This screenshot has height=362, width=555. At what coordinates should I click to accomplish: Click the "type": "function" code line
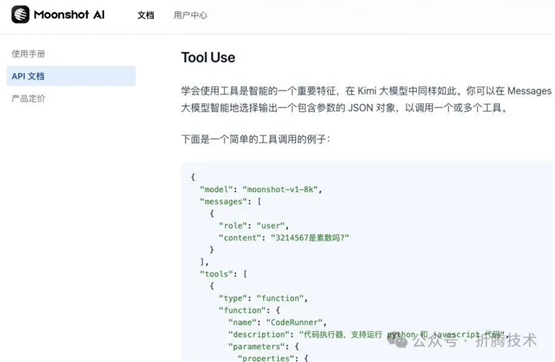(263, 298)
